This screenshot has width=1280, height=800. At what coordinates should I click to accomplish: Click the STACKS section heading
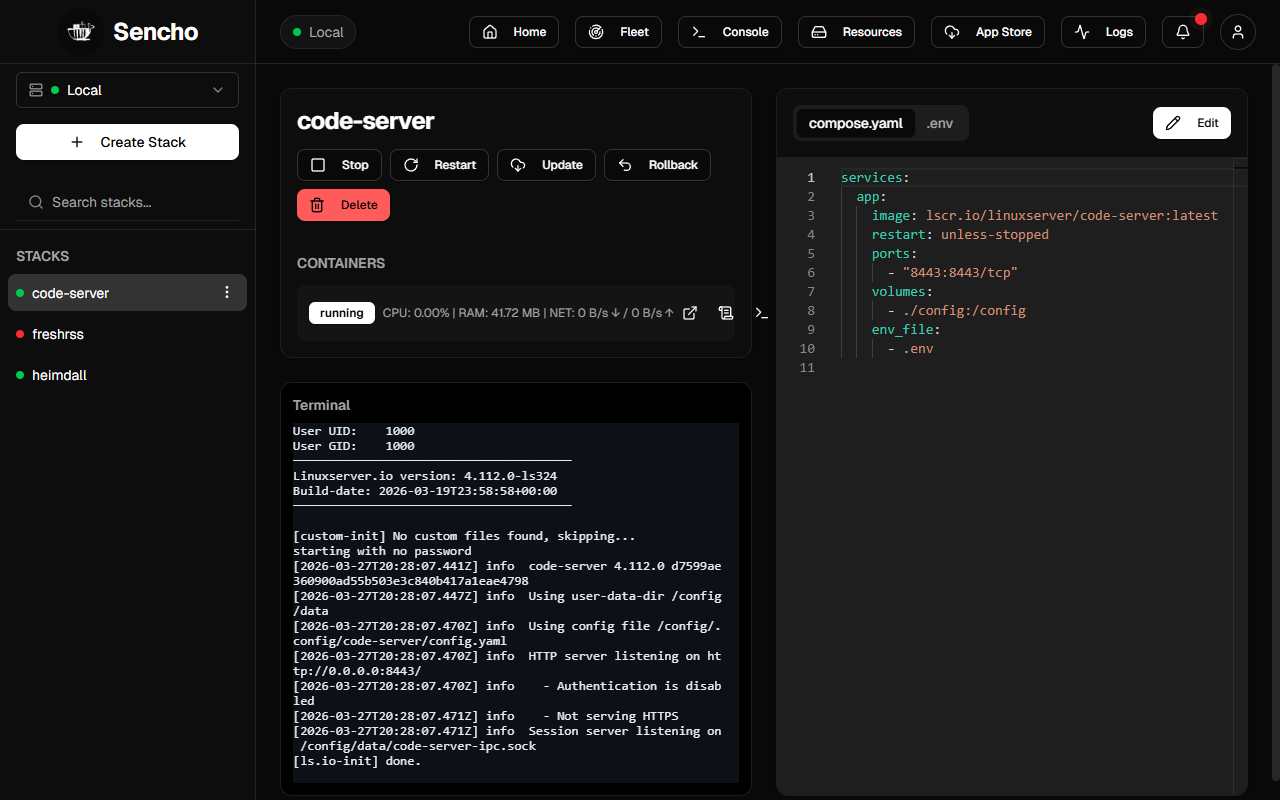click(x=43, y=256)
